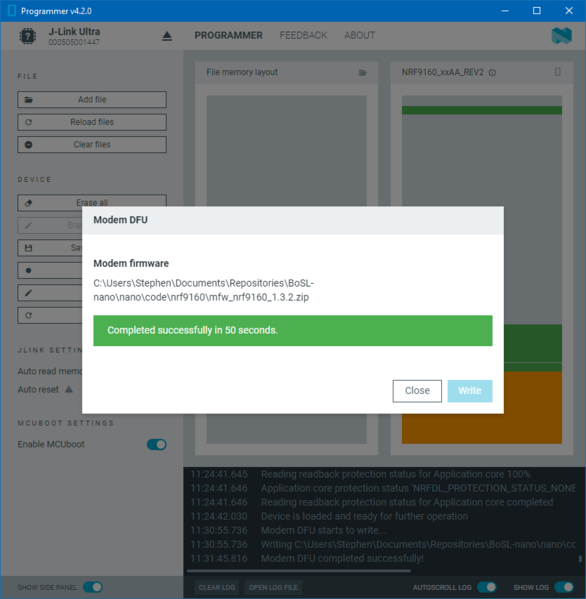Screen dimensions: 586x599
Task: Maximize the Programmer window
Action: (x=537, y=11)
